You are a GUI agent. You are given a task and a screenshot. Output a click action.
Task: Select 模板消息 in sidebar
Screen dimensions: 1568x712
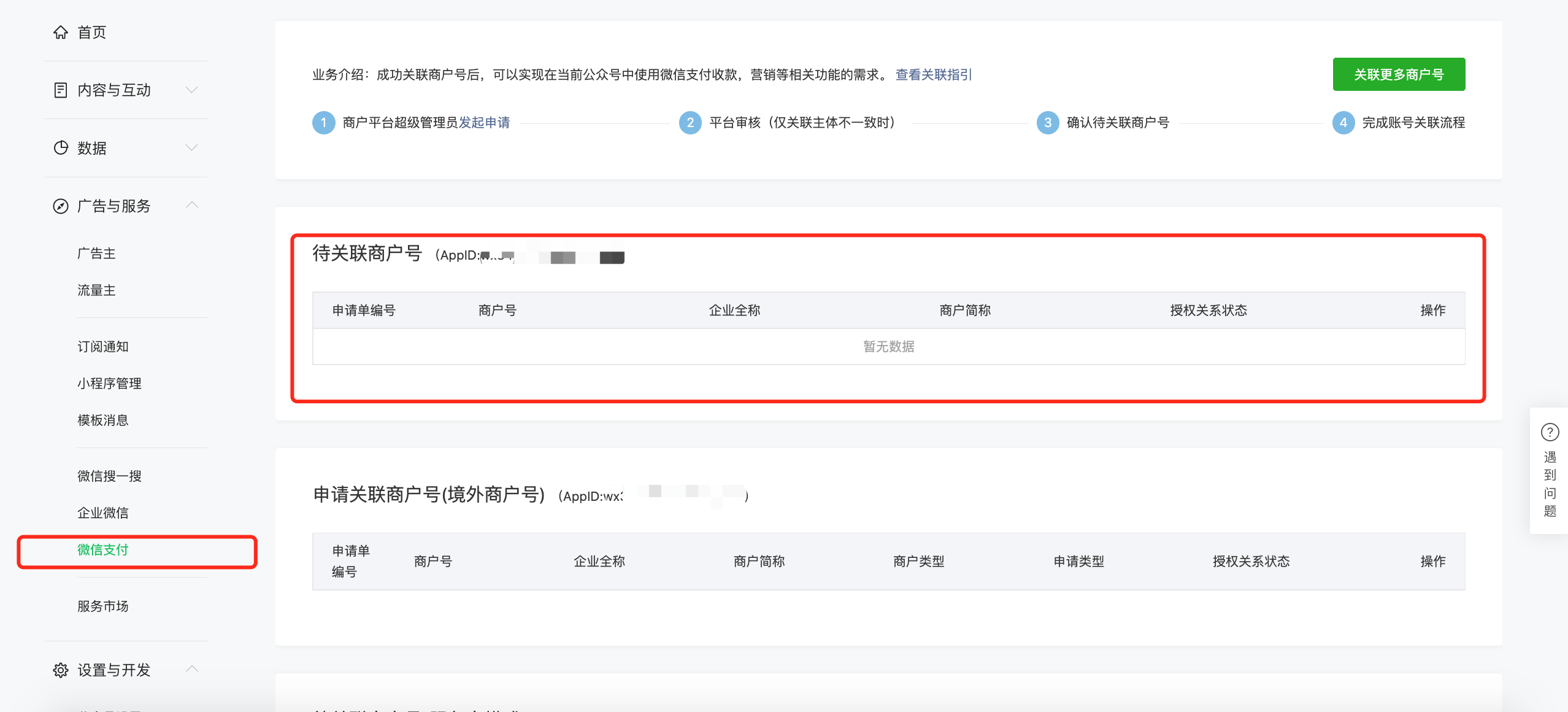[x=103, y=420]
